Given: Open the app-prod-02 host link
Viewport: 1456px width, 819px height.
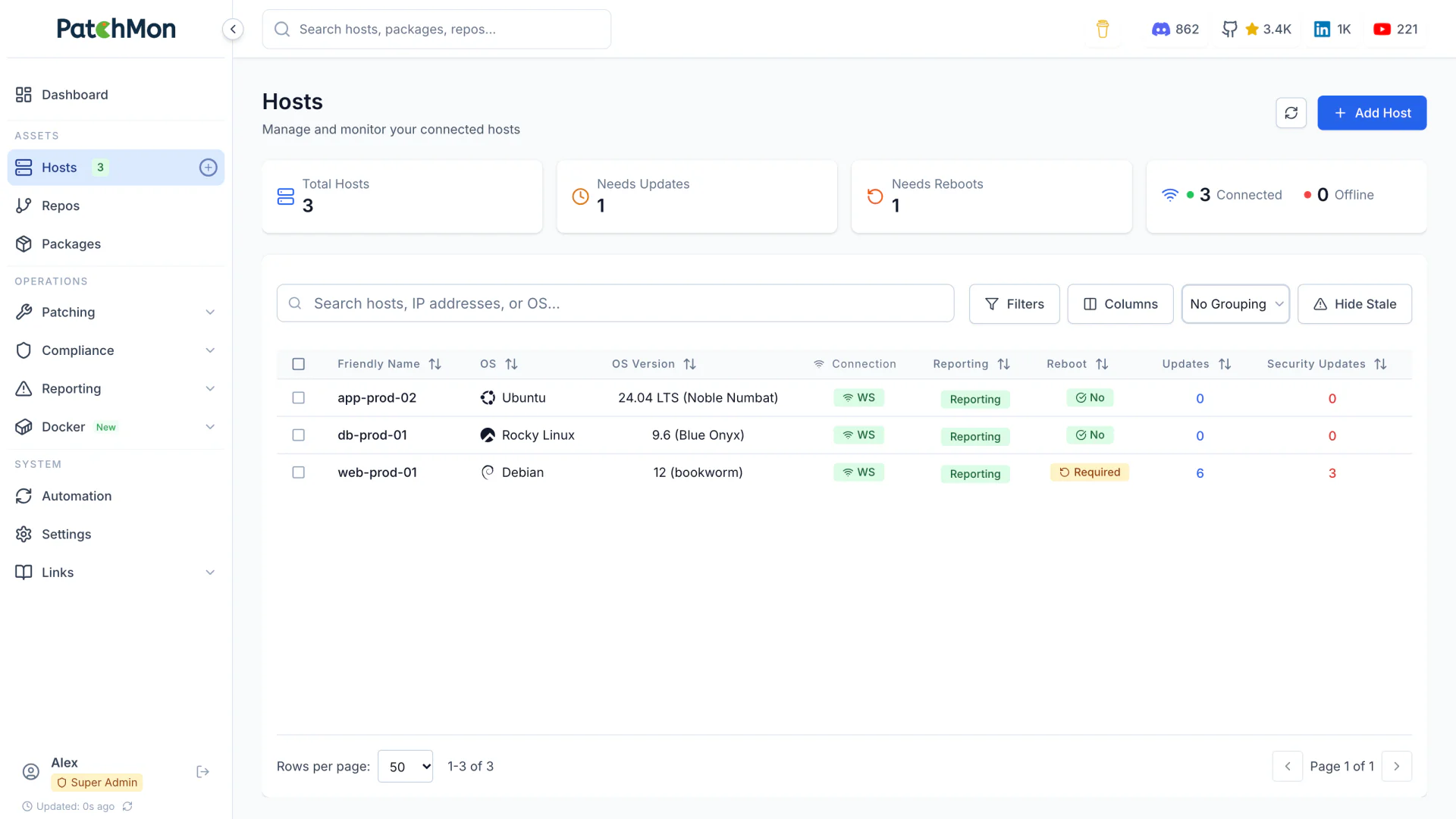Looking at the screenshot, I should pyautogui.click(x=377, y=398).
